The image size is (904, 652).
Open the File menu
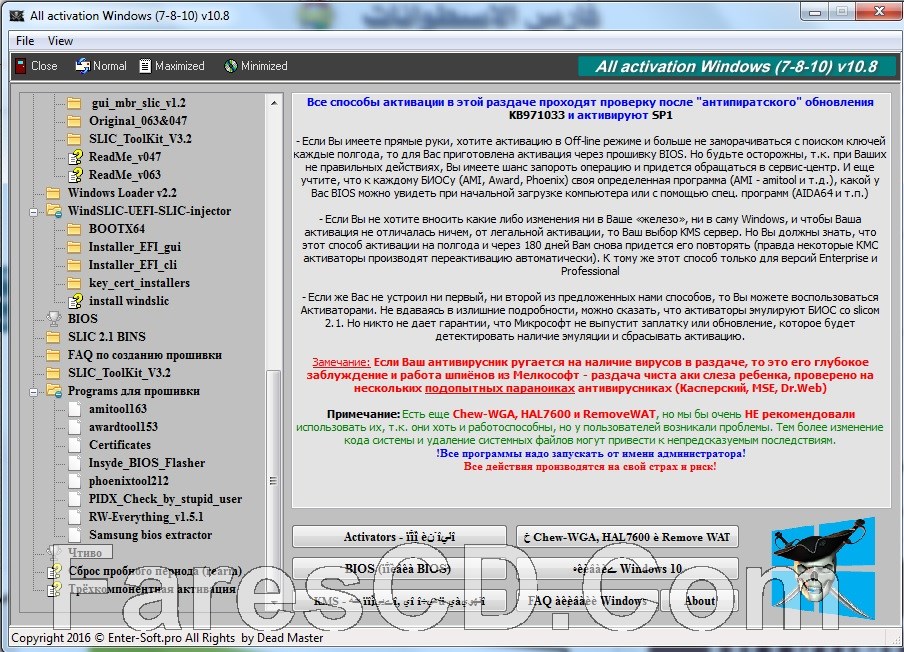[x=25, y=41]
